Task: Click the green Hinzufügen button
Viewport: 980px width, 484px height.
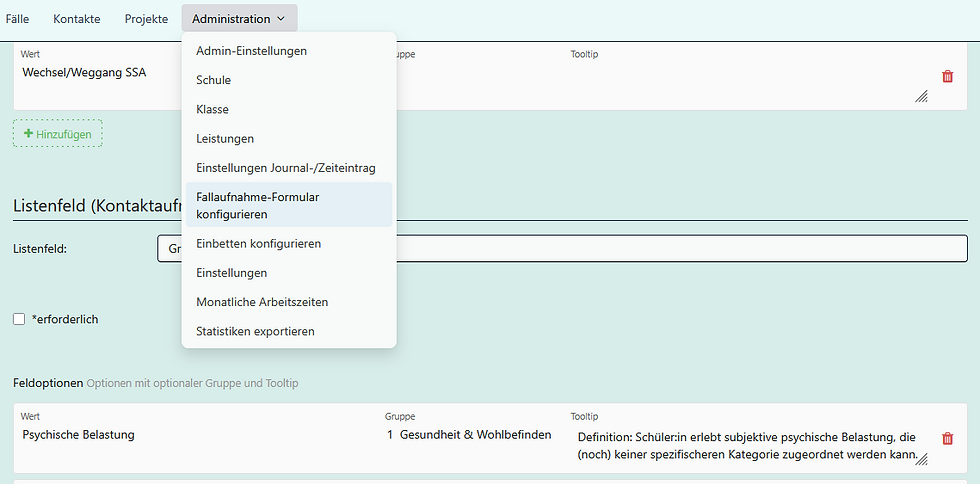Action: [x=58, y=134]
